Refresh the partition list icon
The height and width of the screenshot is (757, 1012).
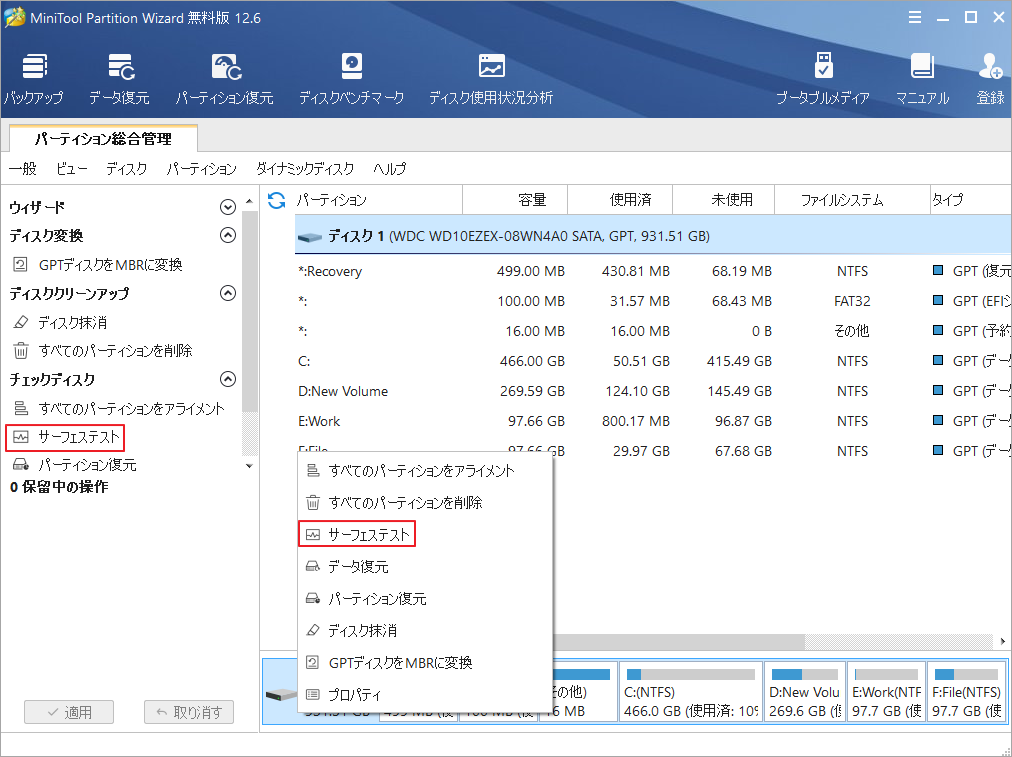point(276,201)
